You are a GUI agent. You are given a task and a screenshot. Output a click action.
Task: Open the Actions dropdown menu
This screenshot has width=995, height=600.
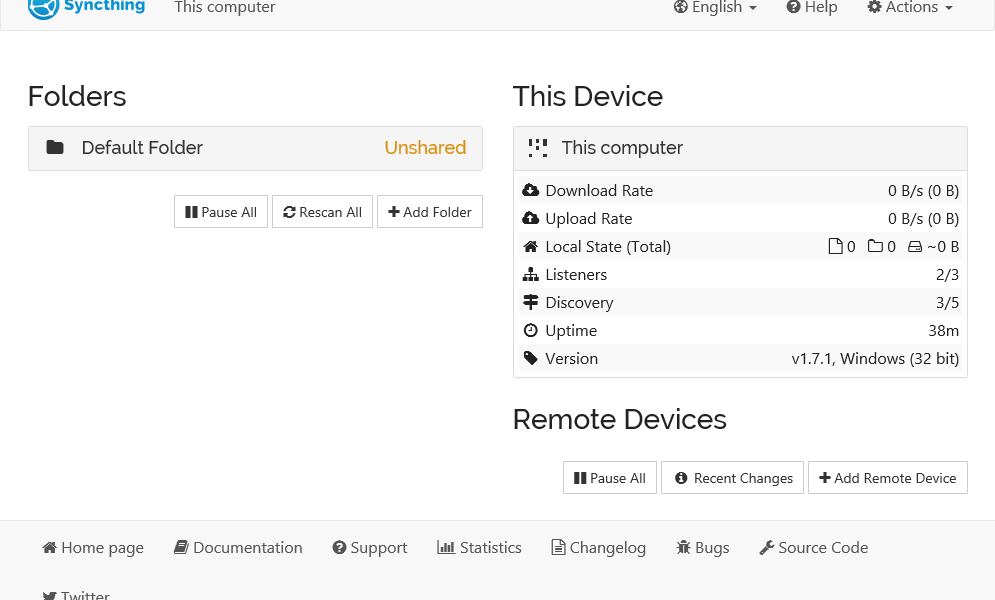pos(909,8)
